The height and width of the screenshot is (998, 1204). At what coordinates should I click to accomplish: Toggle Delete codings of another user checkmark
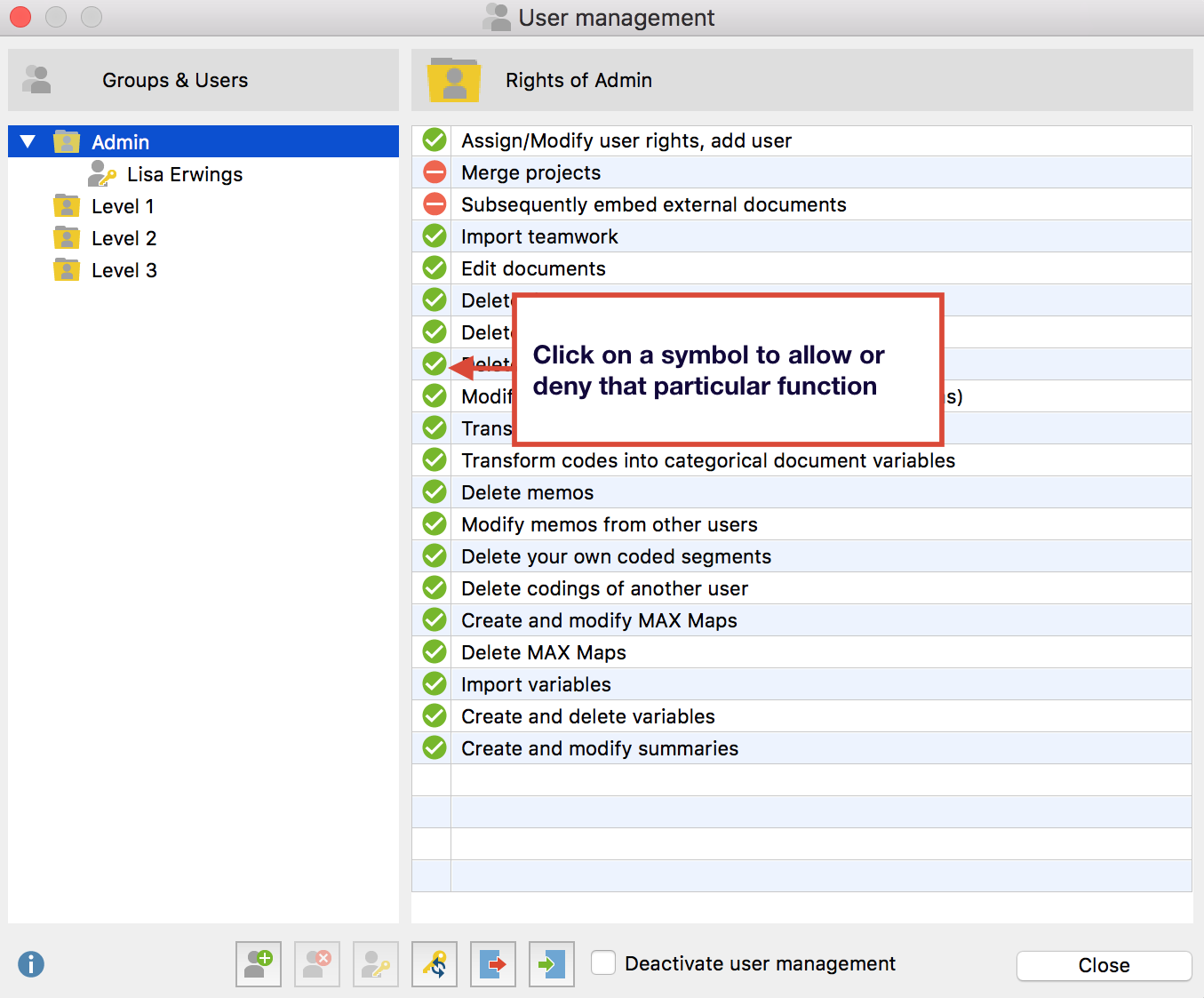click(435, 588)
